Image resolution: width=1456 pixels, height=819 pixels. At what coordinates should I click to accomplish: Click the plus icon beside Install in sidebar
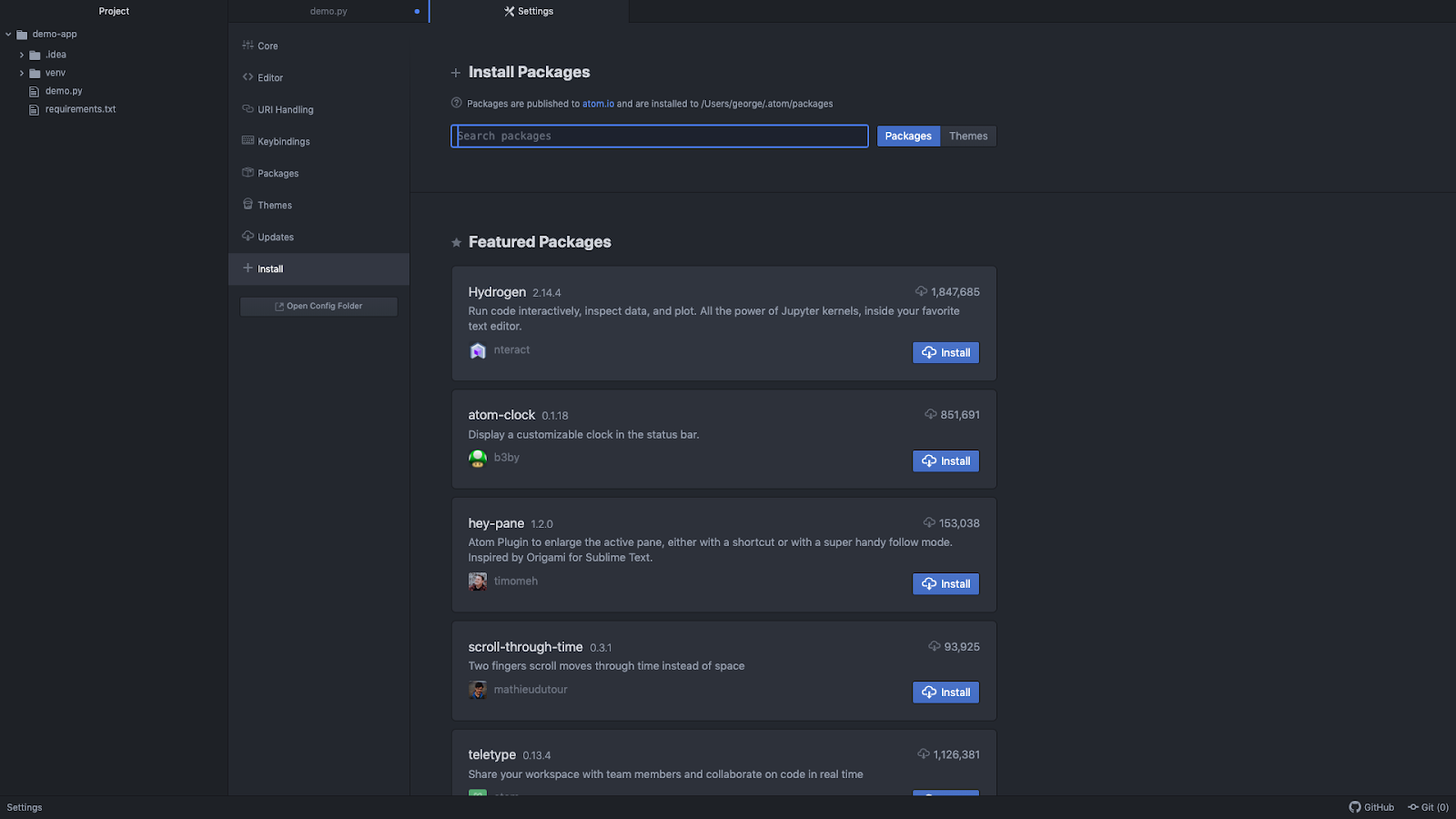pyautogui.click(x=248, y=268)
